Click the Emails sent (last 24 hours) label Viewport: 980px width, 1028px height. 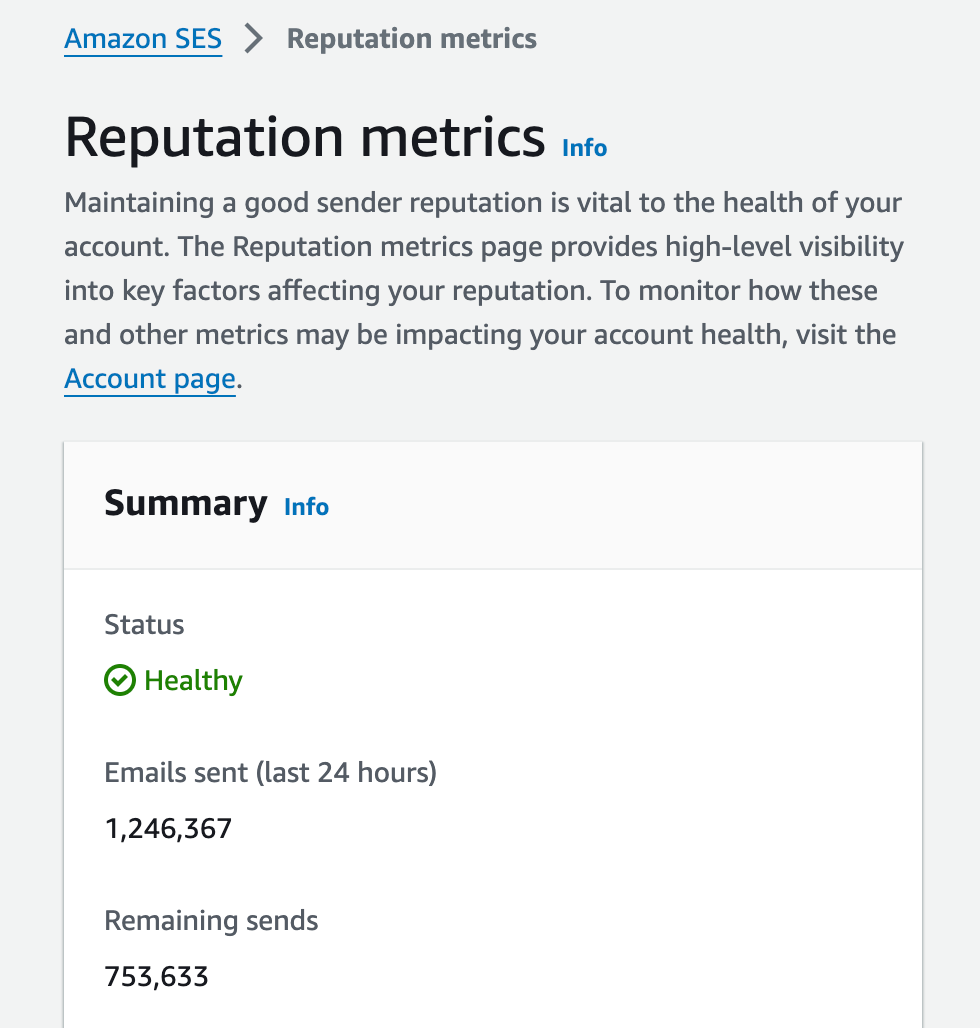tap(270, 773)
